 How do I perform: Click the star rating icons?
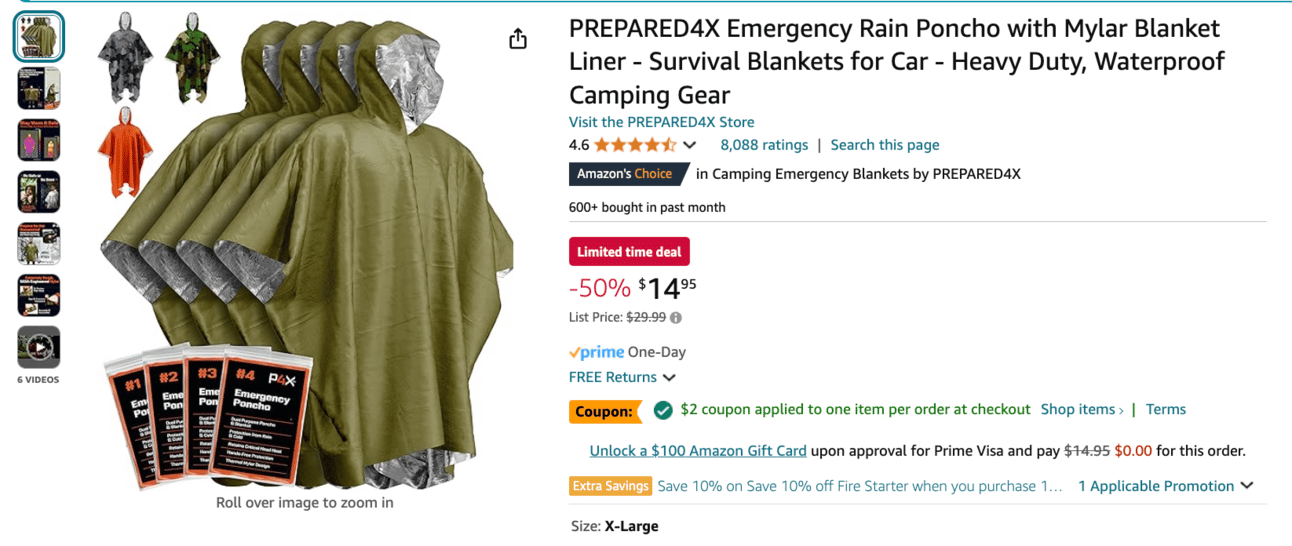click(635, 145)
